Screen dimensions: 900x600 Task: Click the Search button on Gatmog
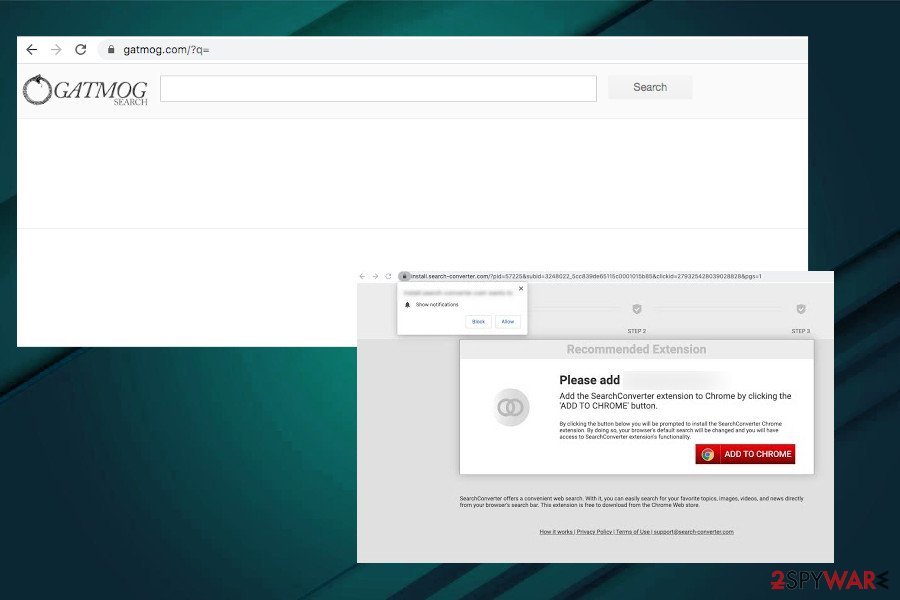(x=650, y=87)
